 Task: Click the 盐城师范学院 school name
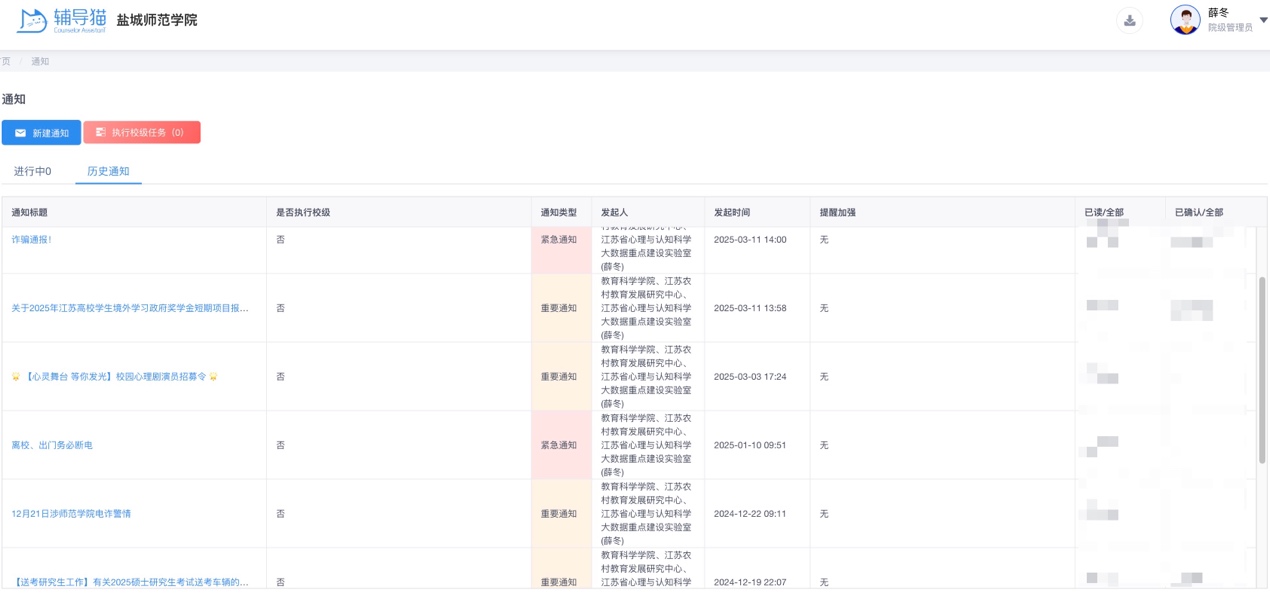pos(157,20)
